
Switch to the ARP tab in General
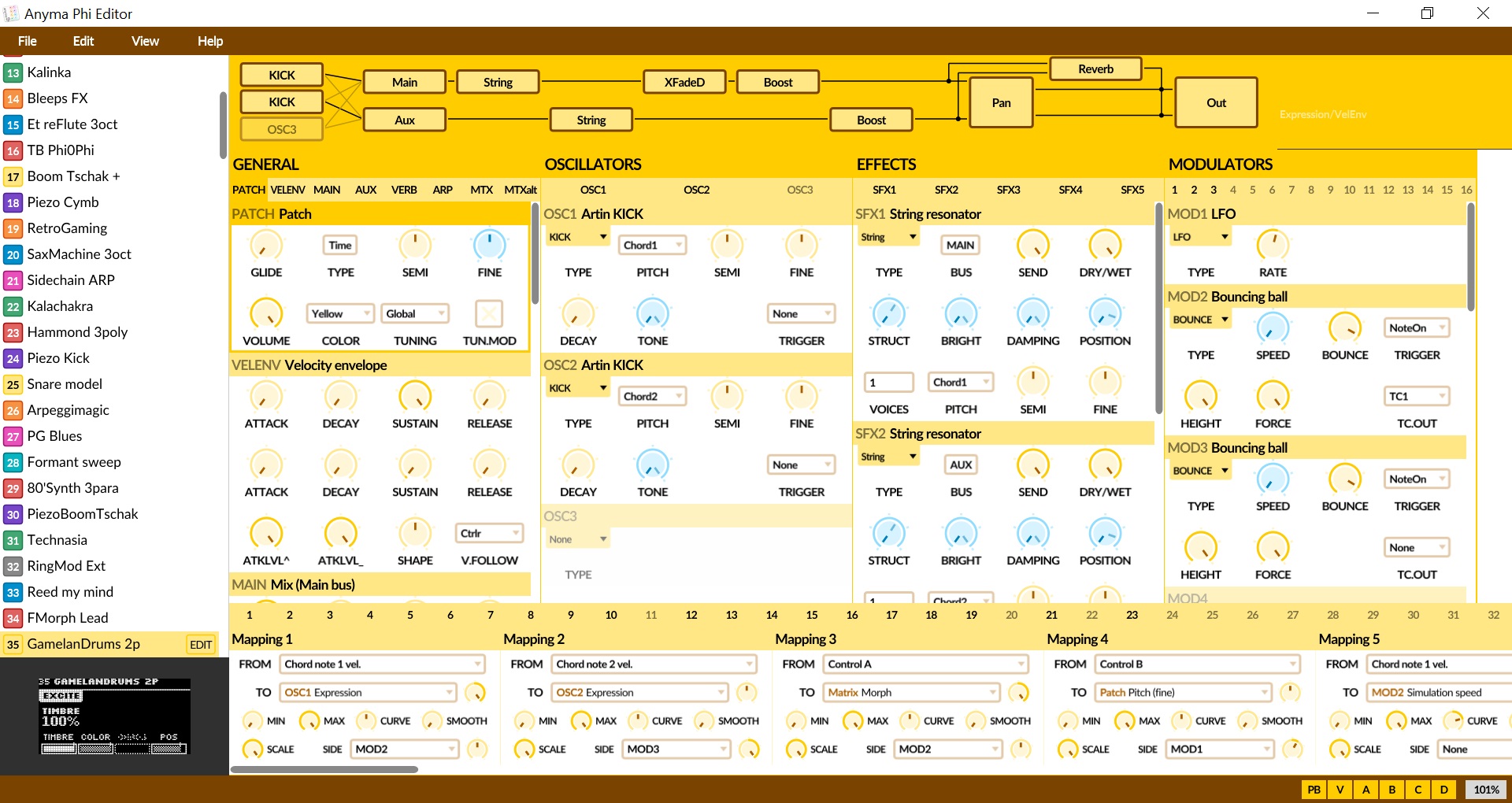pyautogui.click(x=443, y=190)
